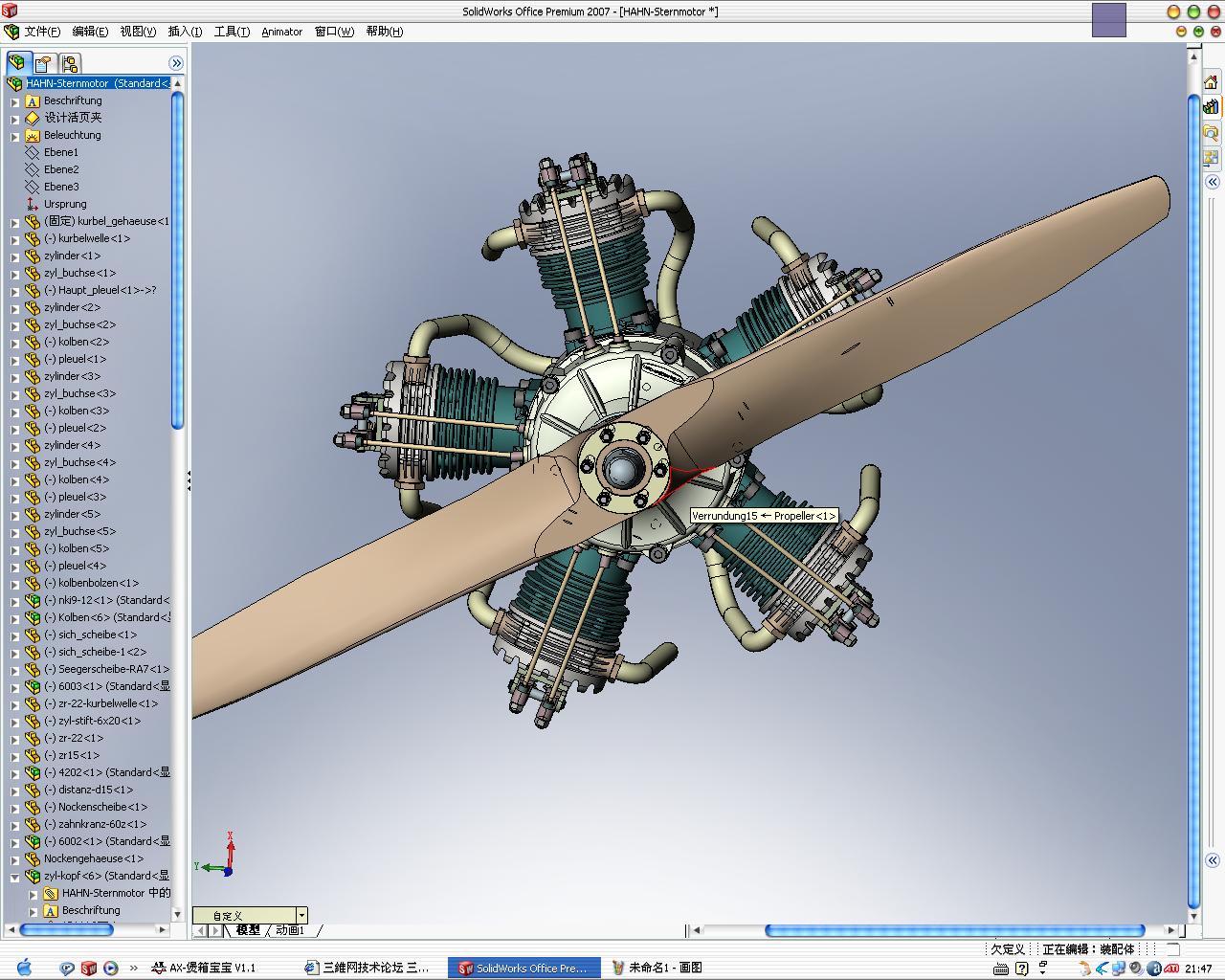The width and height of the screenshot is (1225, 980).
Task: Click the SolidWorks quick launch icon in the taskbar
Action: pyautogui.click(x=89, y=968)
